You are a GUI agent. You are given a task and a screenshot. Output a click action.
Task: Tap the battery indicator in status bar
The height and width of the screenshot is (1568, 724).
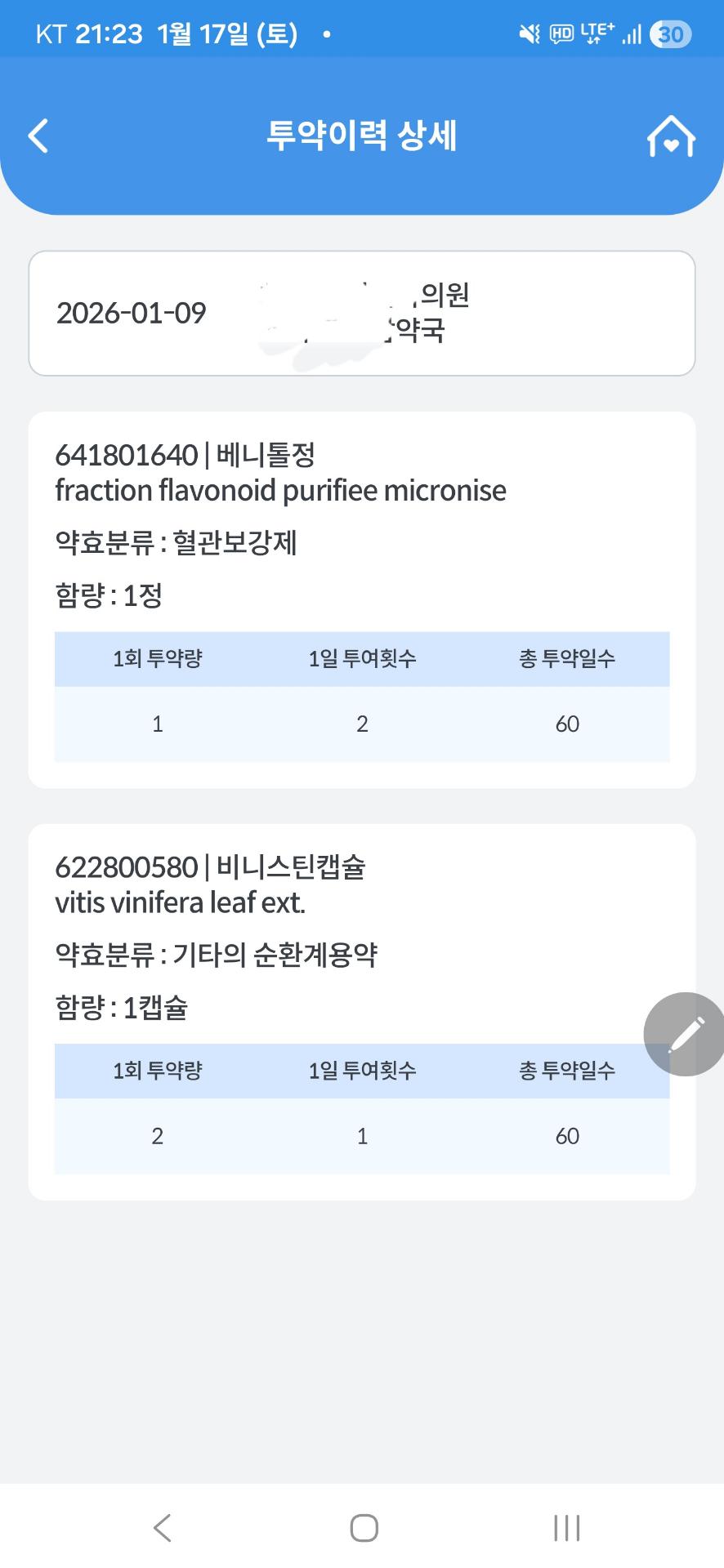coord(671,34)
